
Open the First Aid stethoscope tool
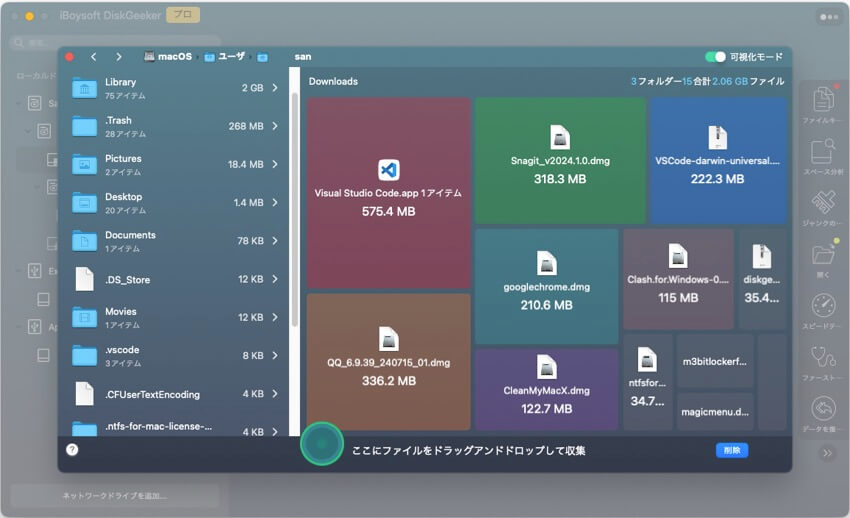click(x=823, y=362)
